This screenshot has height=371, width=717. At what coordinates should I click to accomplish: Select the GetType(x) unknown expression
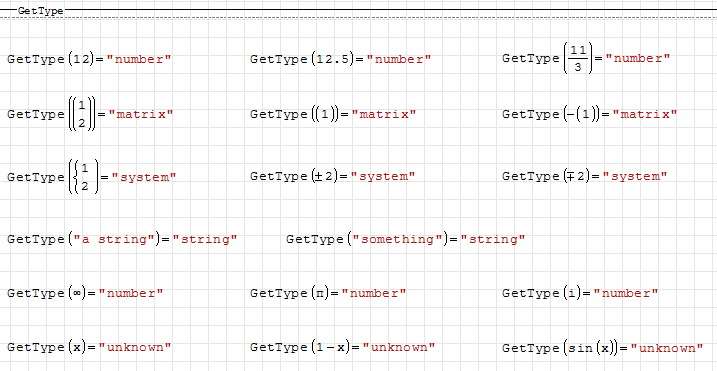89,347
